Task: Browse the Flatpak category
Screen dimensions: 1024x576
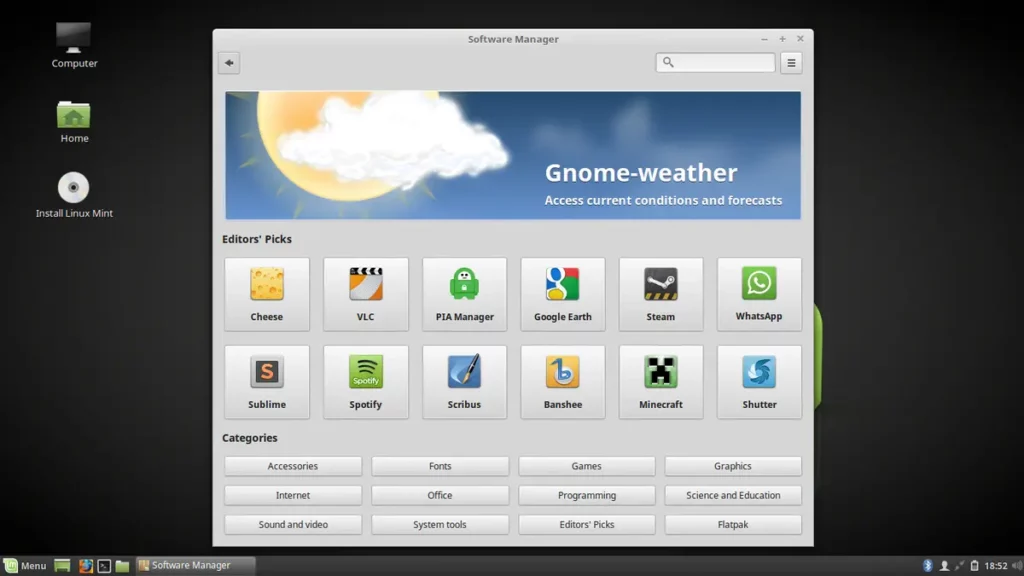Action: tap(733, 524)
